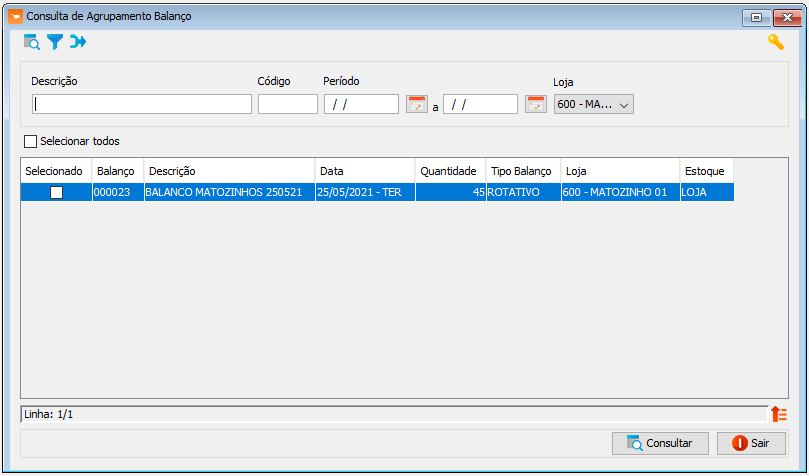Open the start date calendar picker
The width and height of the screenshot is (809, 476).
coord(417,104)
